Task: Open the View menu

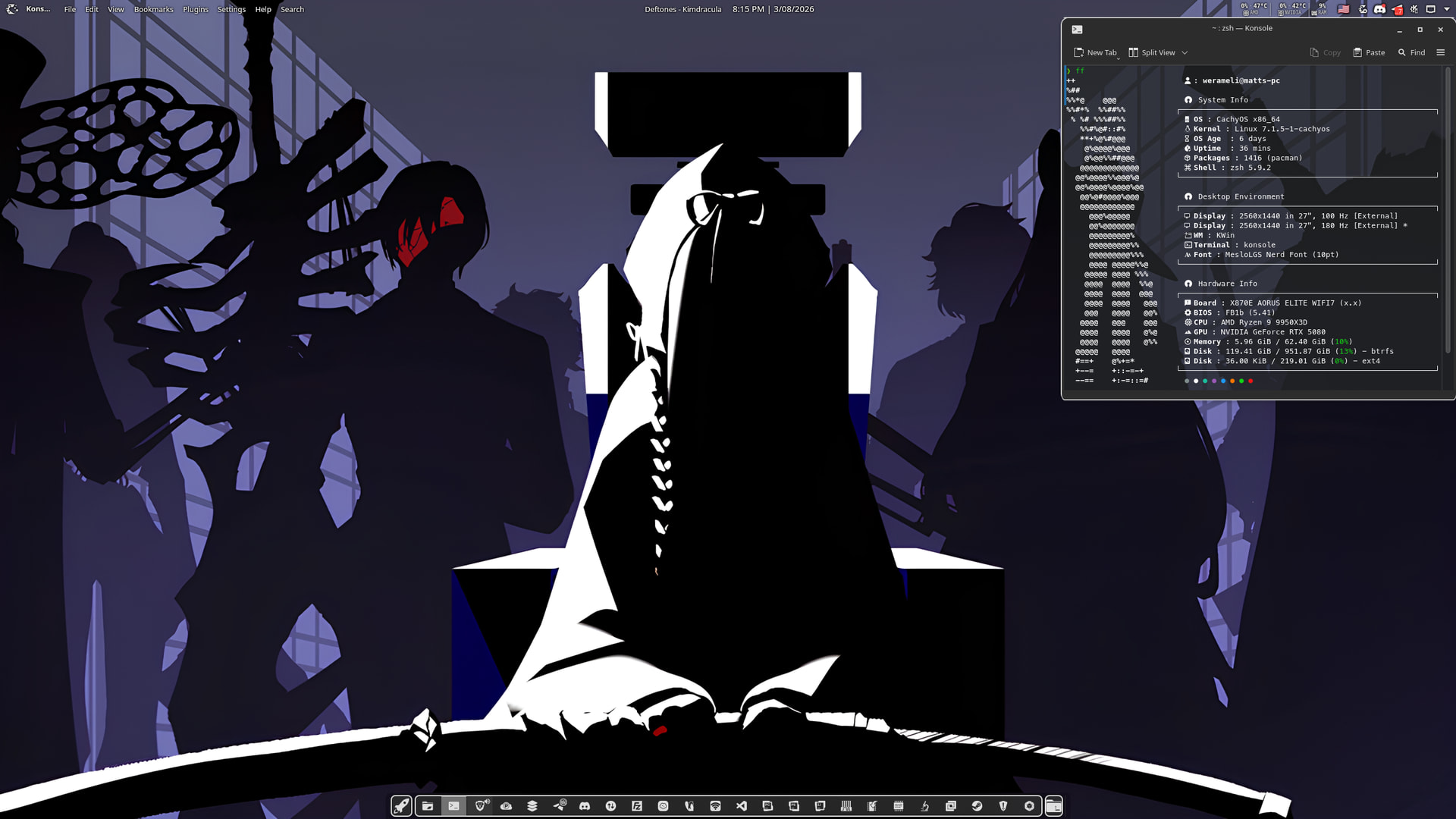Action: click(116, 9)
